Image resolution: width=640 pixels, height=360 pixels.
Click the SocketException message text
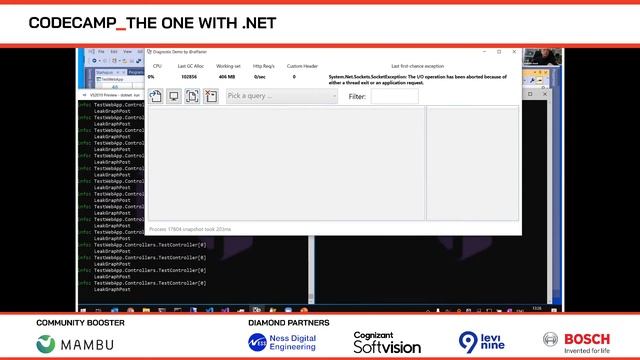tap(418, 80)
